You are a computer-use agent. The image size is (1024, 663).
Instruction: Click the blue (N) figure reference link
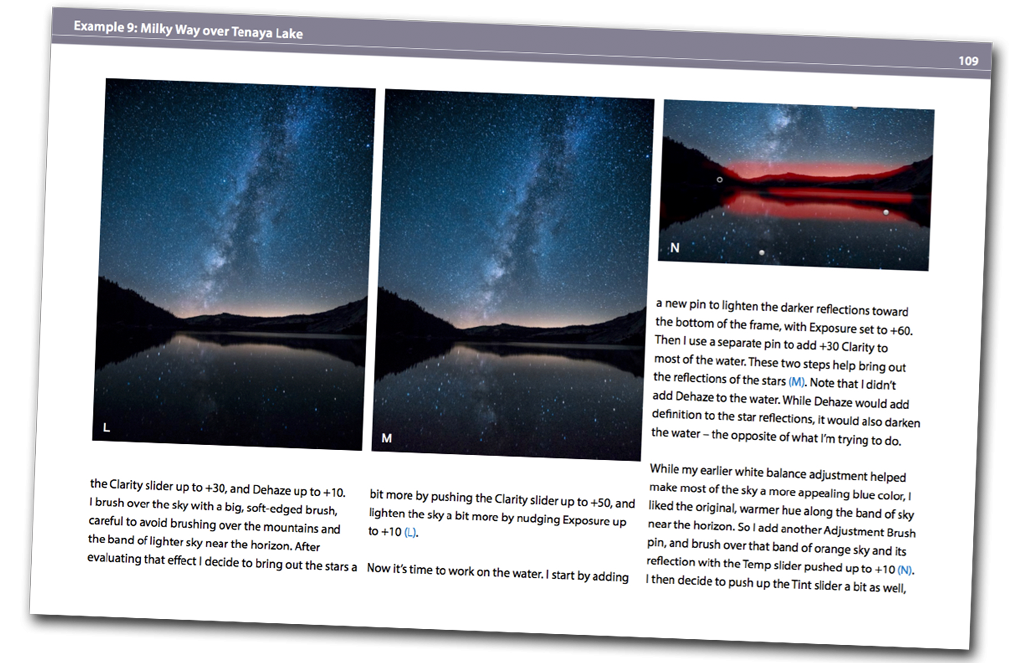[906, 570]
